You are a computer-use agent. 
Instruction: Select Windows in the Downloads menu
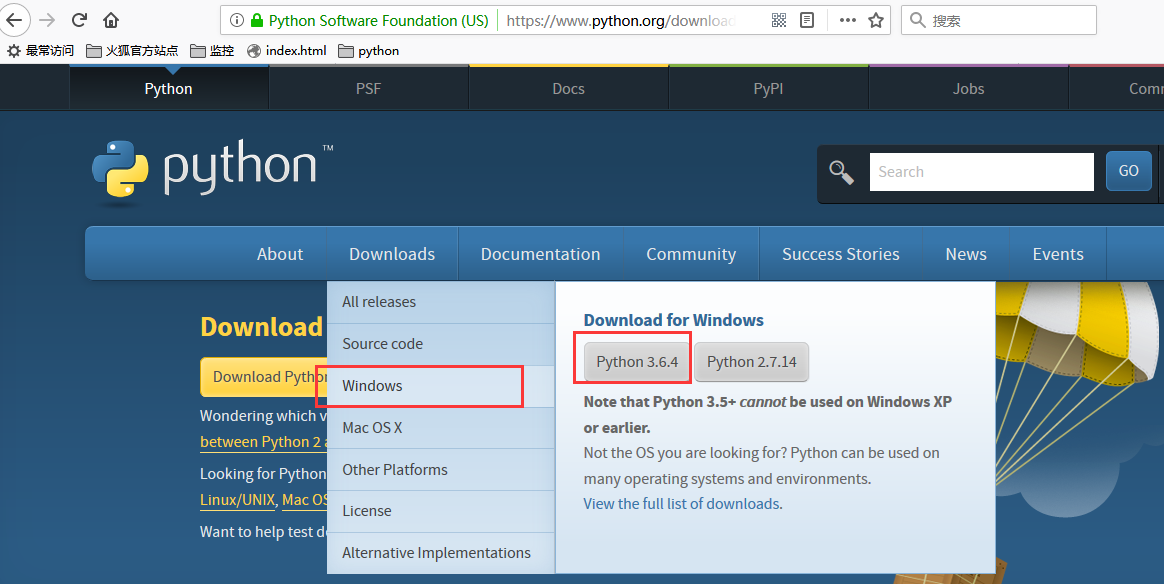pos(372,386)
